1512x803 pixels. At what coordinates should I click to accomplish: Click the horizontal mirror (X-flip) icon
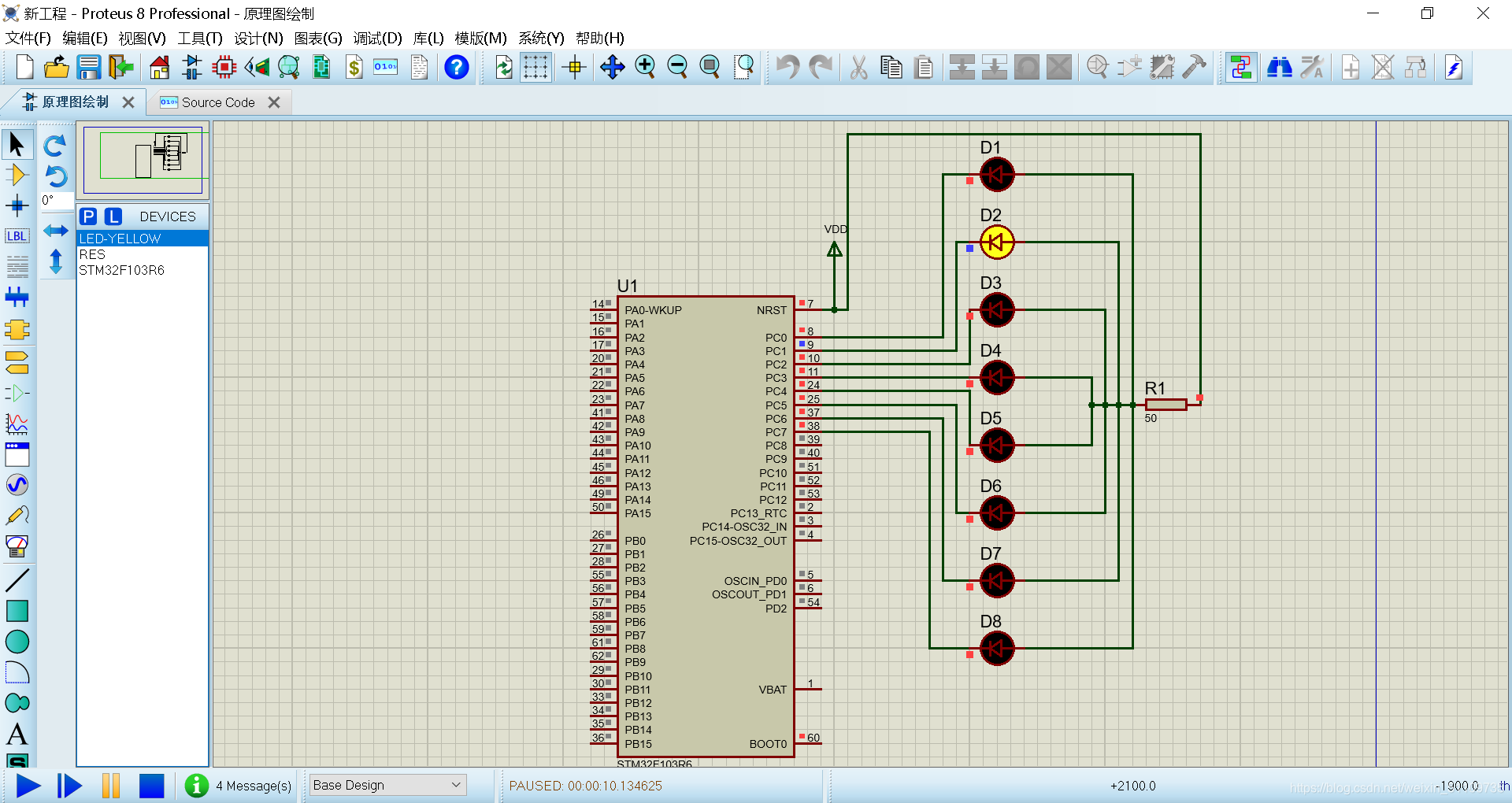pos(55,230)
